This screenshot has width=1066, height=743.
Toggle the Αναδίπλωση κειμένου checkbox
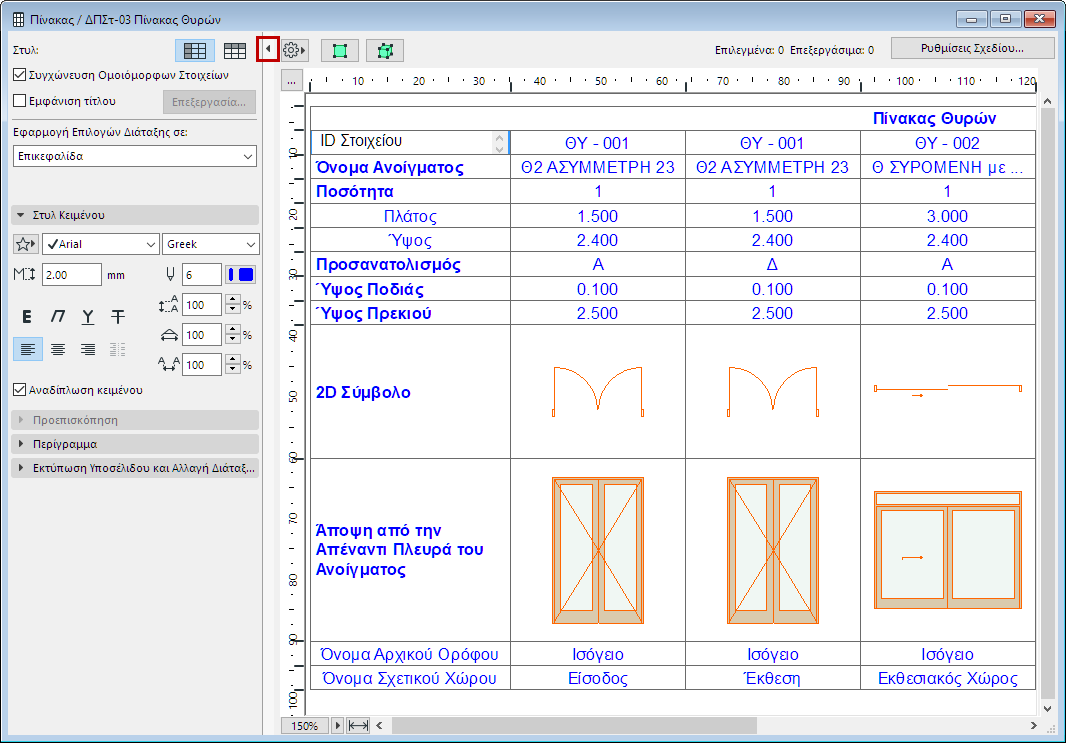(x=20, y=390)
